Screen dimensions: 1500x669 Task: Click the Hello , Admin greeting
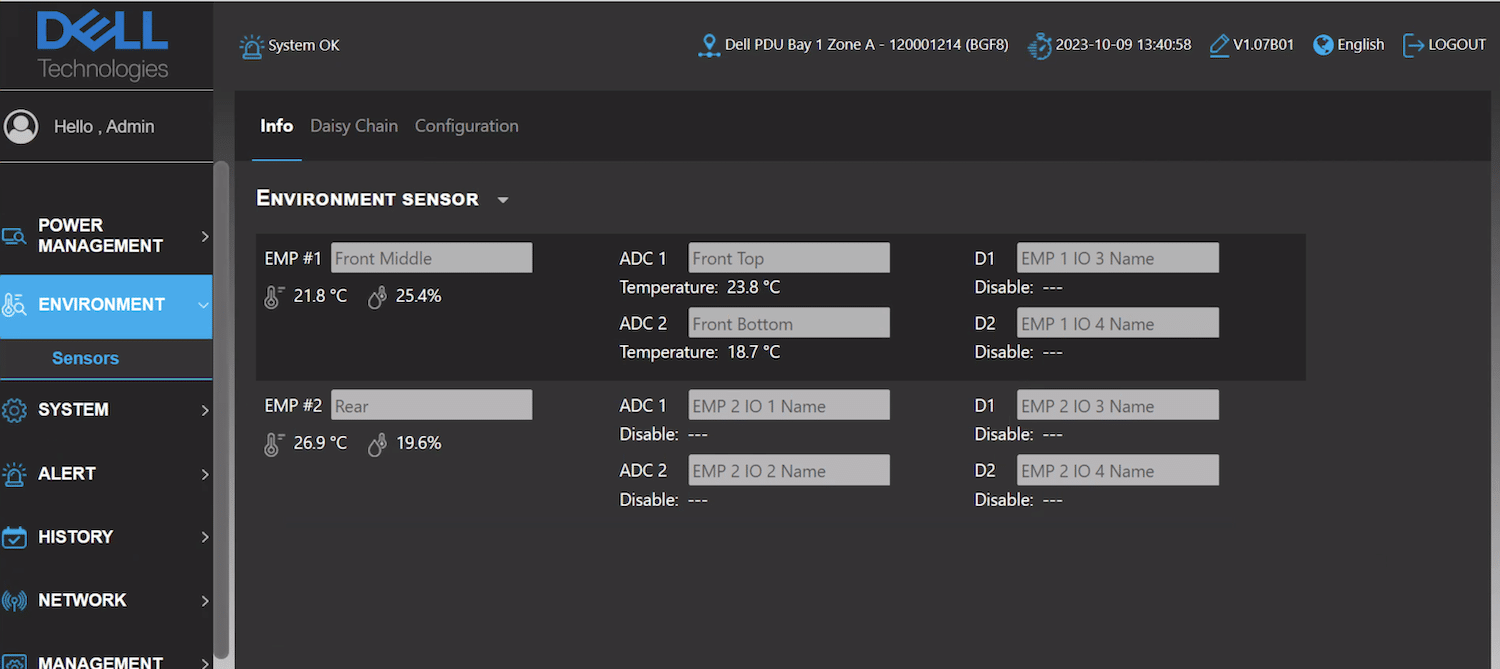104,127
